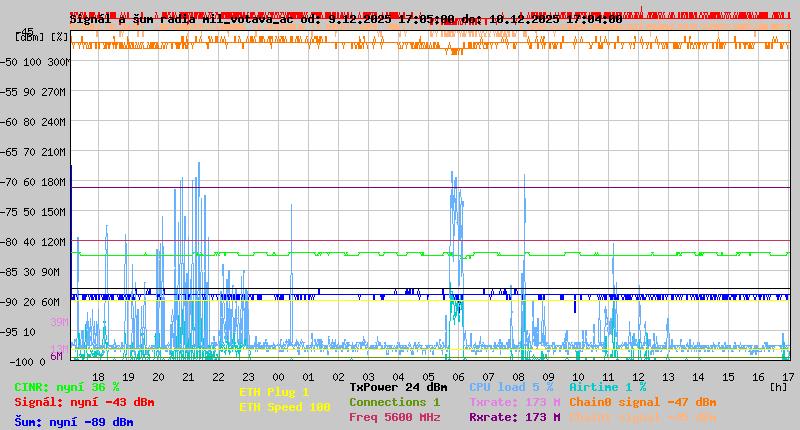Select the 'Šum: nyní -89 dBm' legend entry
This screenshot has height=430, width=800.
74,422
